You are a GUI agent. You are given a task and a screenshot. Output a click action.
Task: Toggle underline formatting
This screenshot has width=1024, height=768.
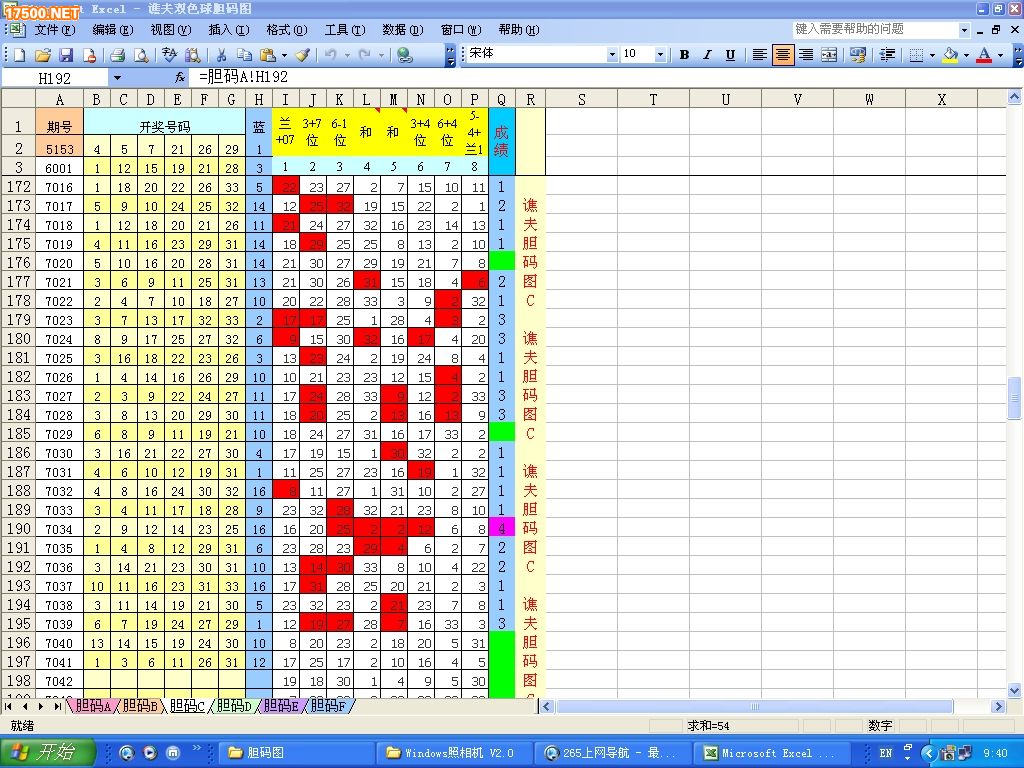point(730,55)
